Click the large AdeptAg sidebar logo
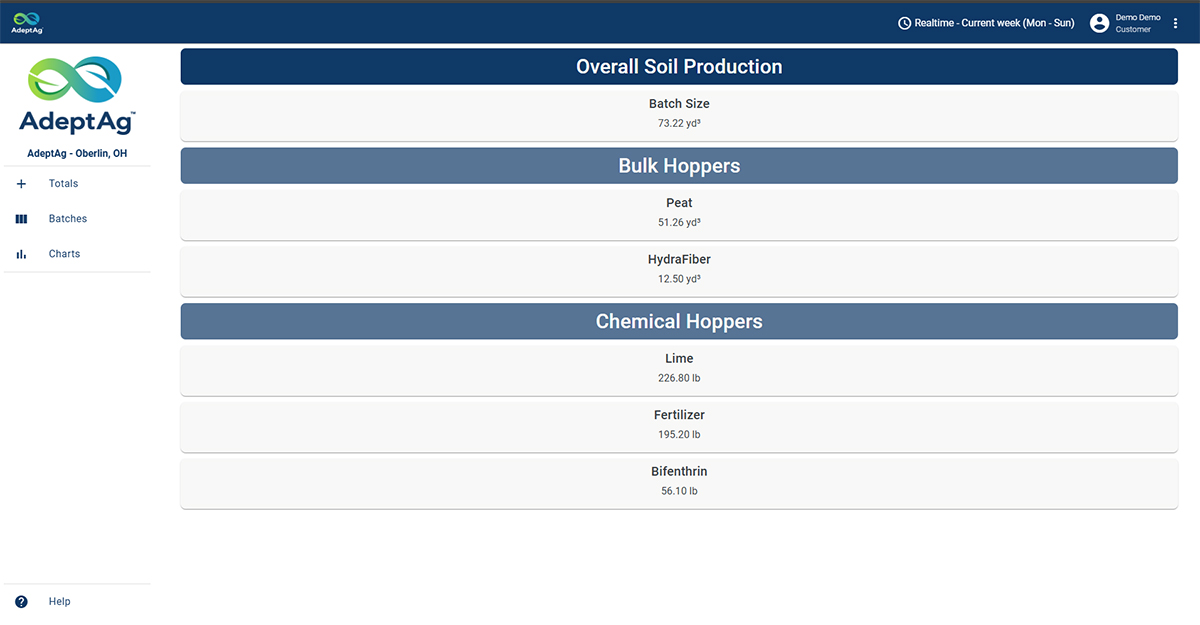The width and height of the screenshot is (1200, 625). (76, 95)
